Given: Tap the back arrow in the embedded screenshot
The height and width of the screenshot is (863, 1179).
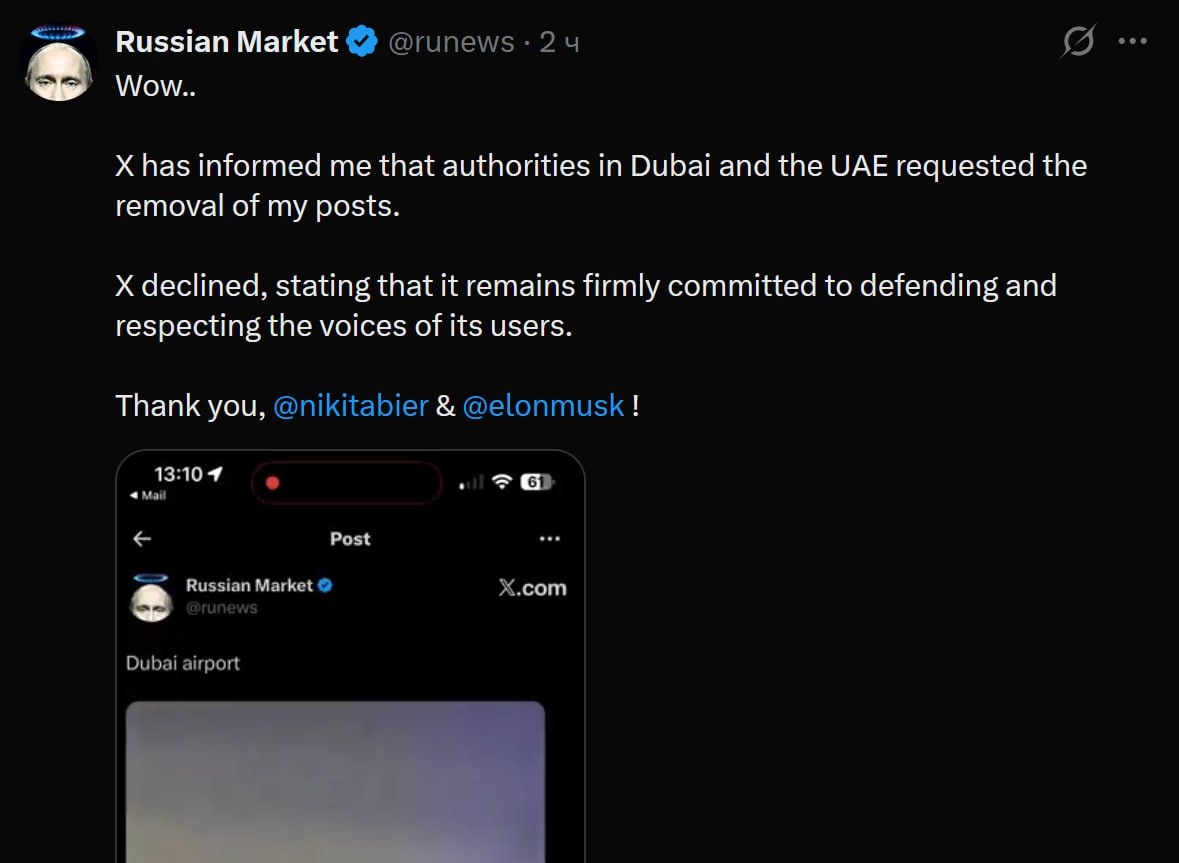Looking at the screenshot, I should coord(142,539).
